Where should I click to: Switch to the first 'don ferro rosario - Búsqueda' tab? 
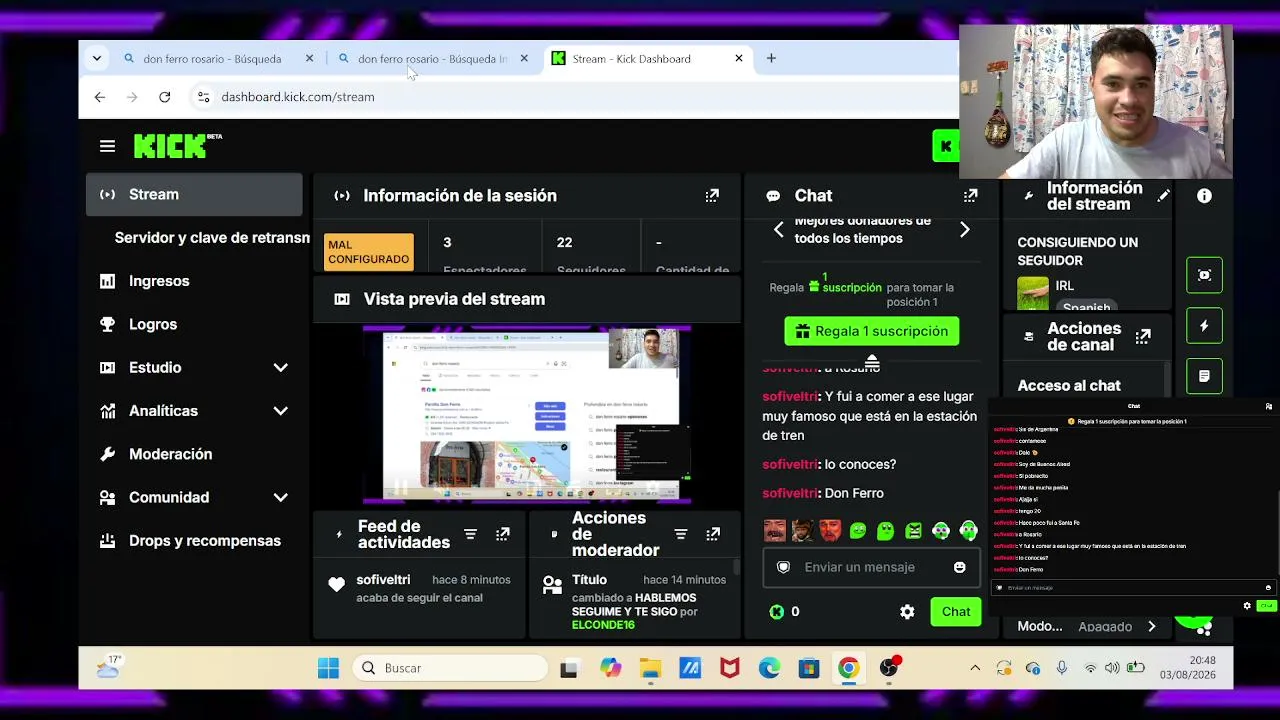click(x=218, y=59)
